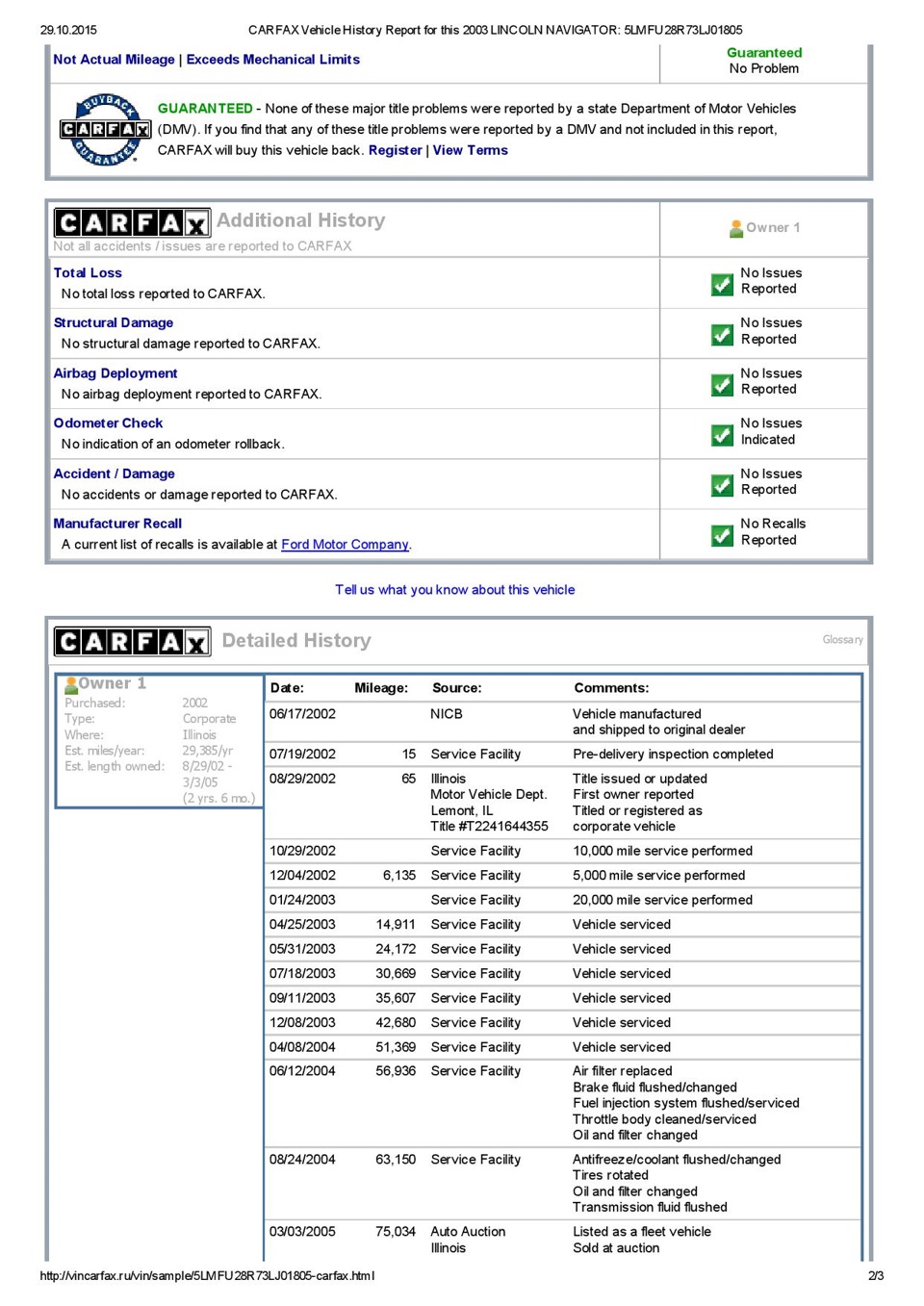Click the Mileage column header

click(x=381, y=688)
